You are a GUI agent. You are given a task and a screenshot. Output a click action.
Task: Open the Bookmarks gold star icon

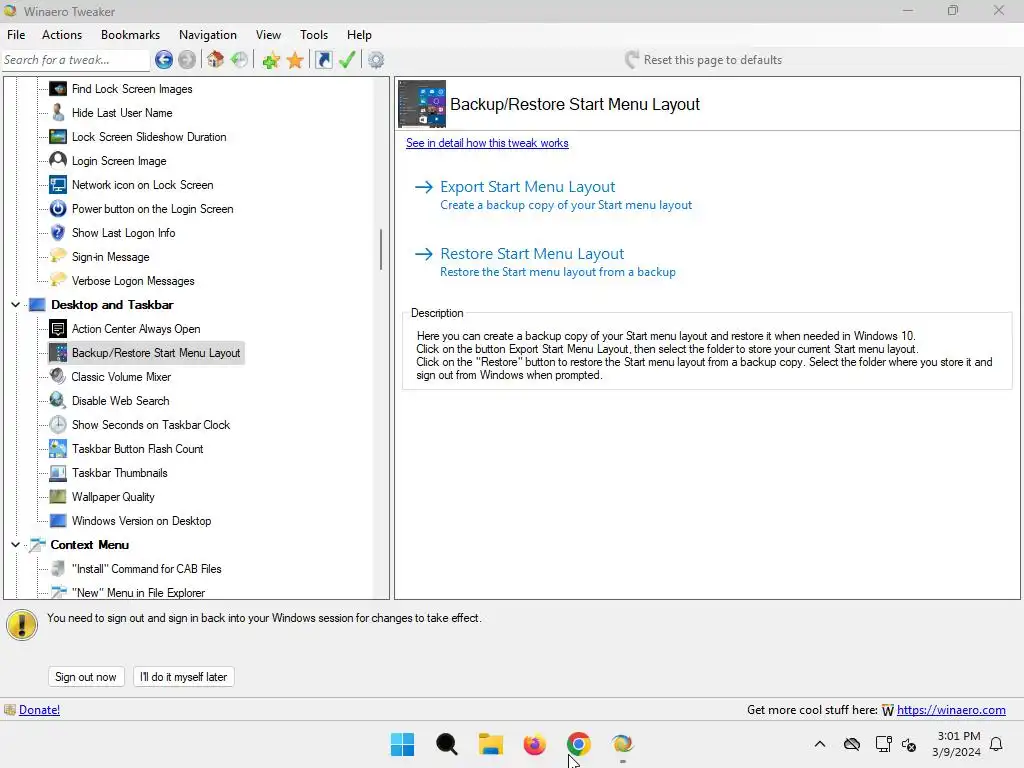click(295, 60)
